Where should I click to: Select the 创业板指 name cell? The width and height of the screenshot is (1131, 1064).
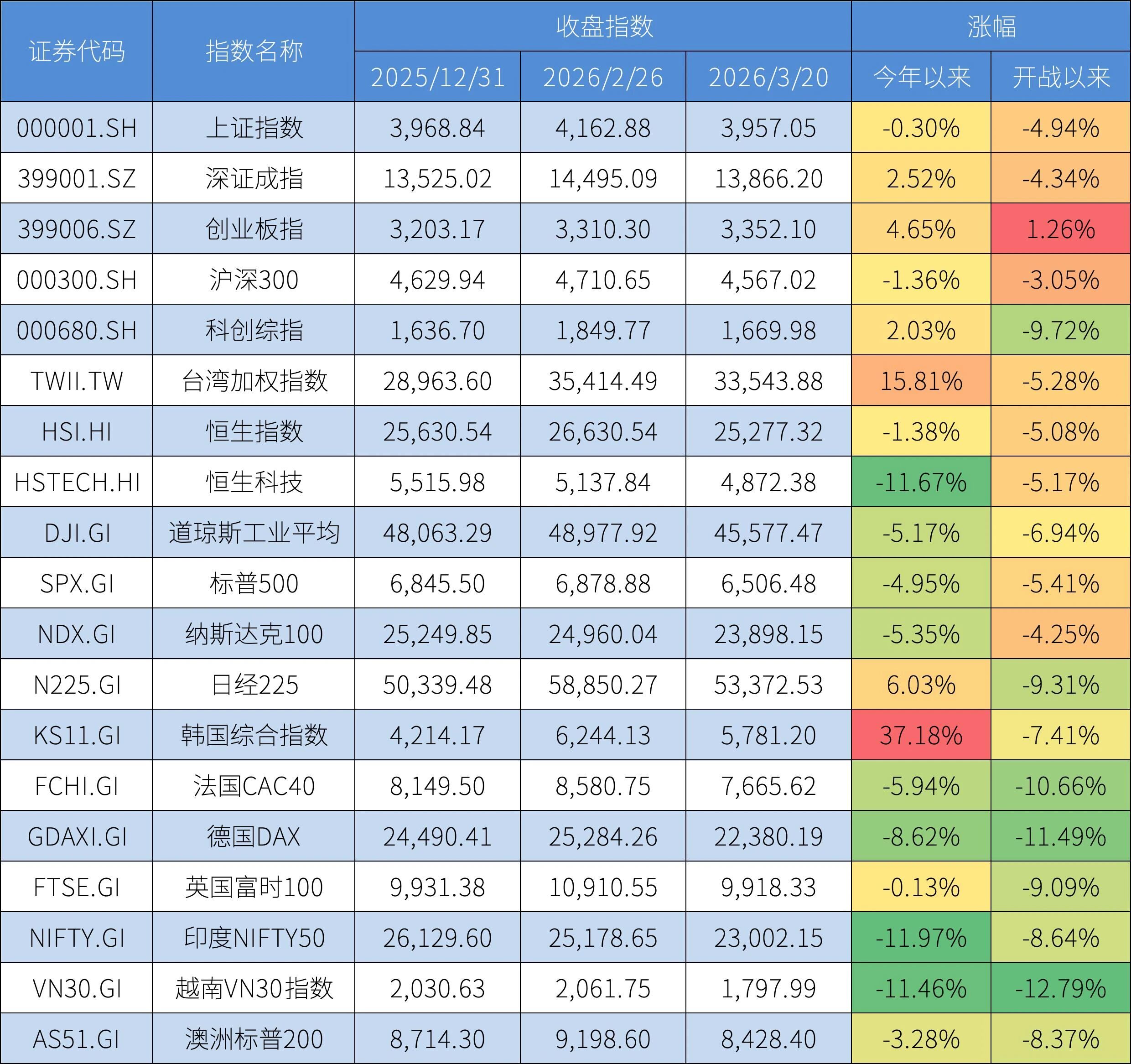point(253,229)
